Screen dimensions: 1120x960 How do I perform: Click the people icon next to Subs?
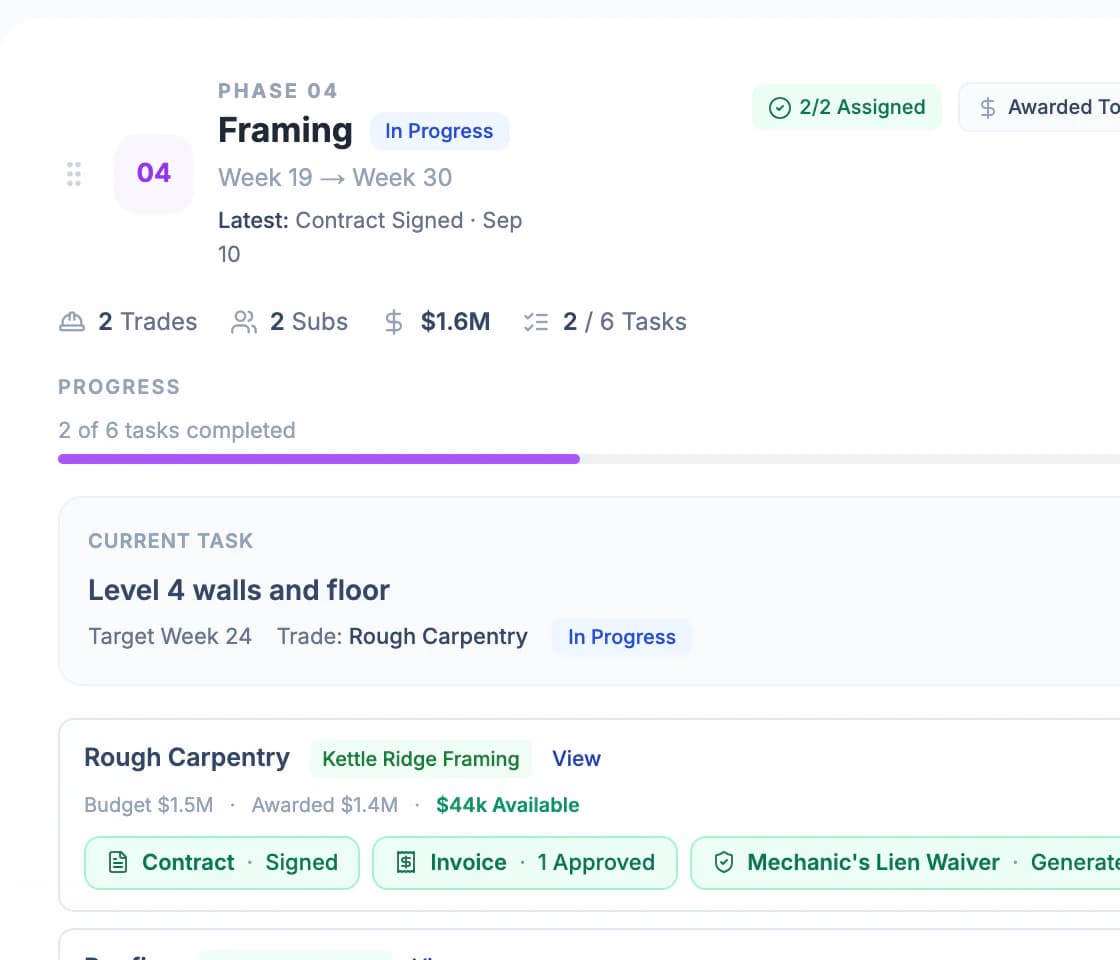click(244, 322)
